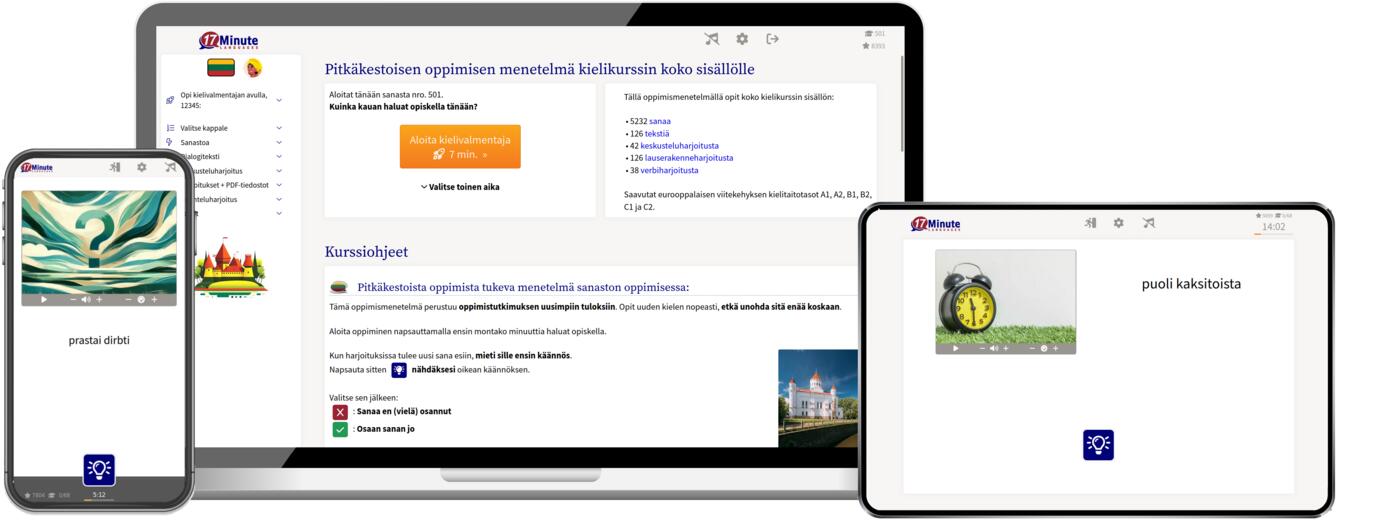Click the 'prastai dirbti' phrase on the phone
Image resolution: width=1400 pixels, height=532 pixels.
click(99, 340)
